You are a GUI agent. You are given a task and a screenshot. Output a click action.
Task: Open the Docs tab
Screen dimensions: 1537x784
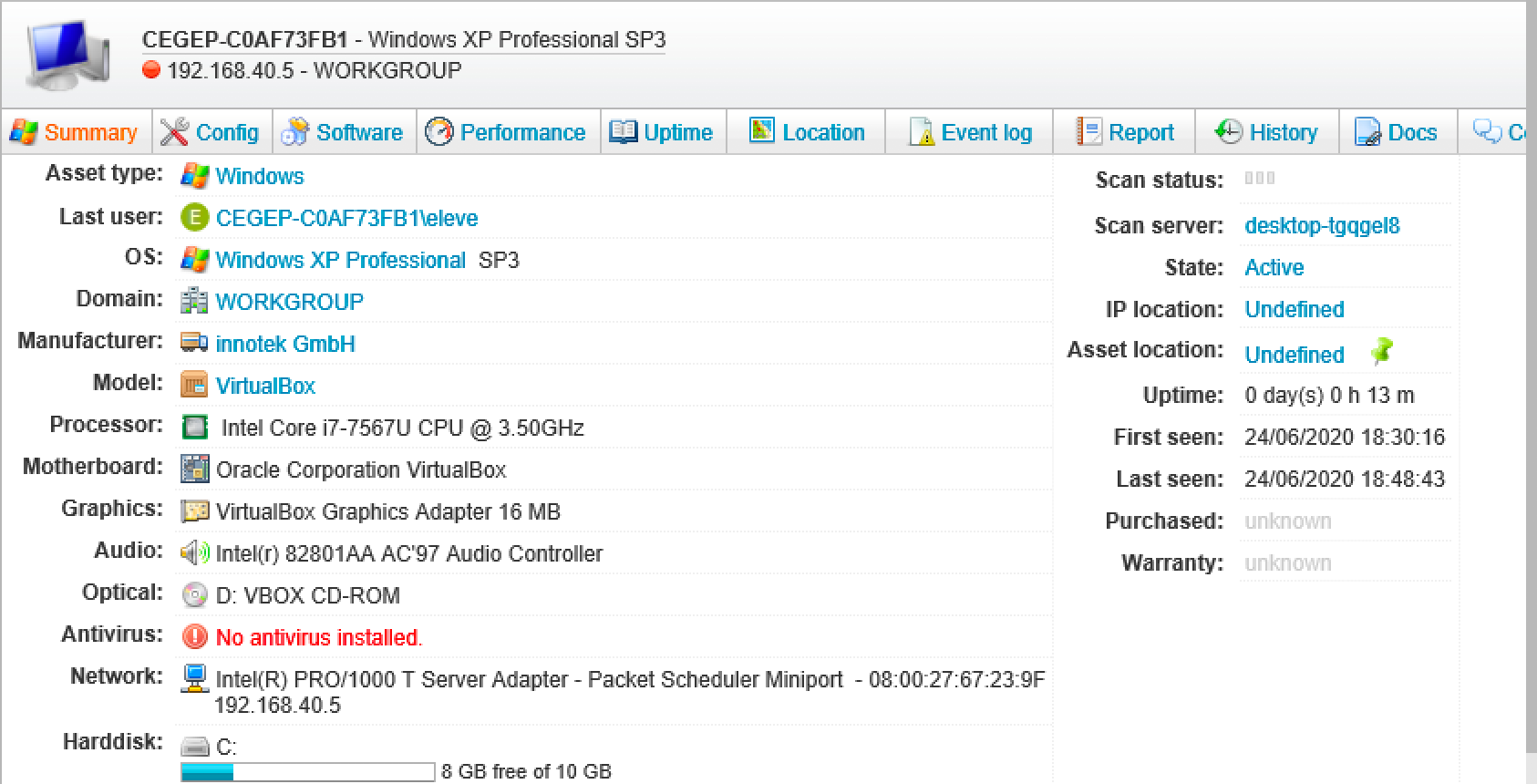click(x=1397, y=132)
